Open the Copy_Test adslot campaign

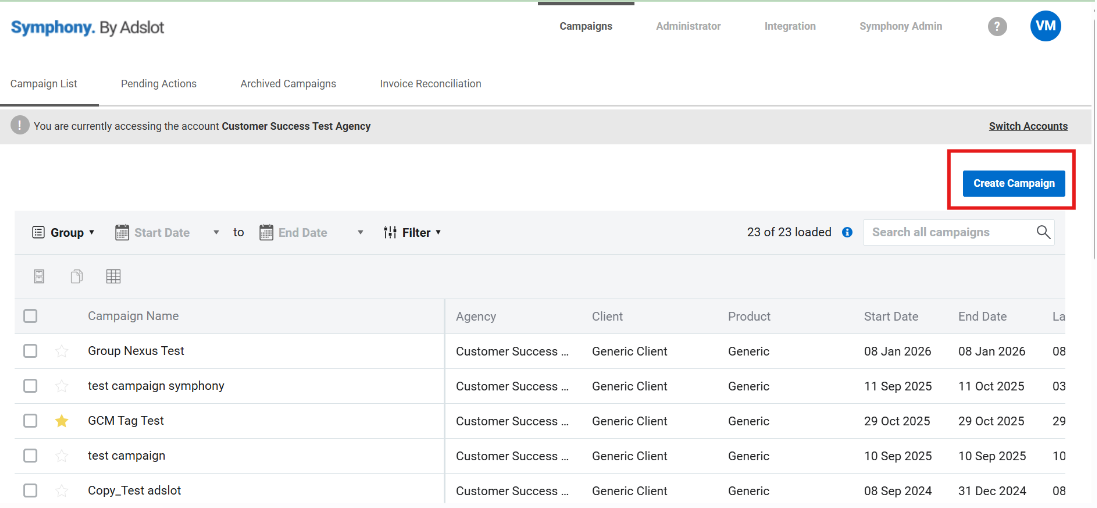(x=134, y=491)
